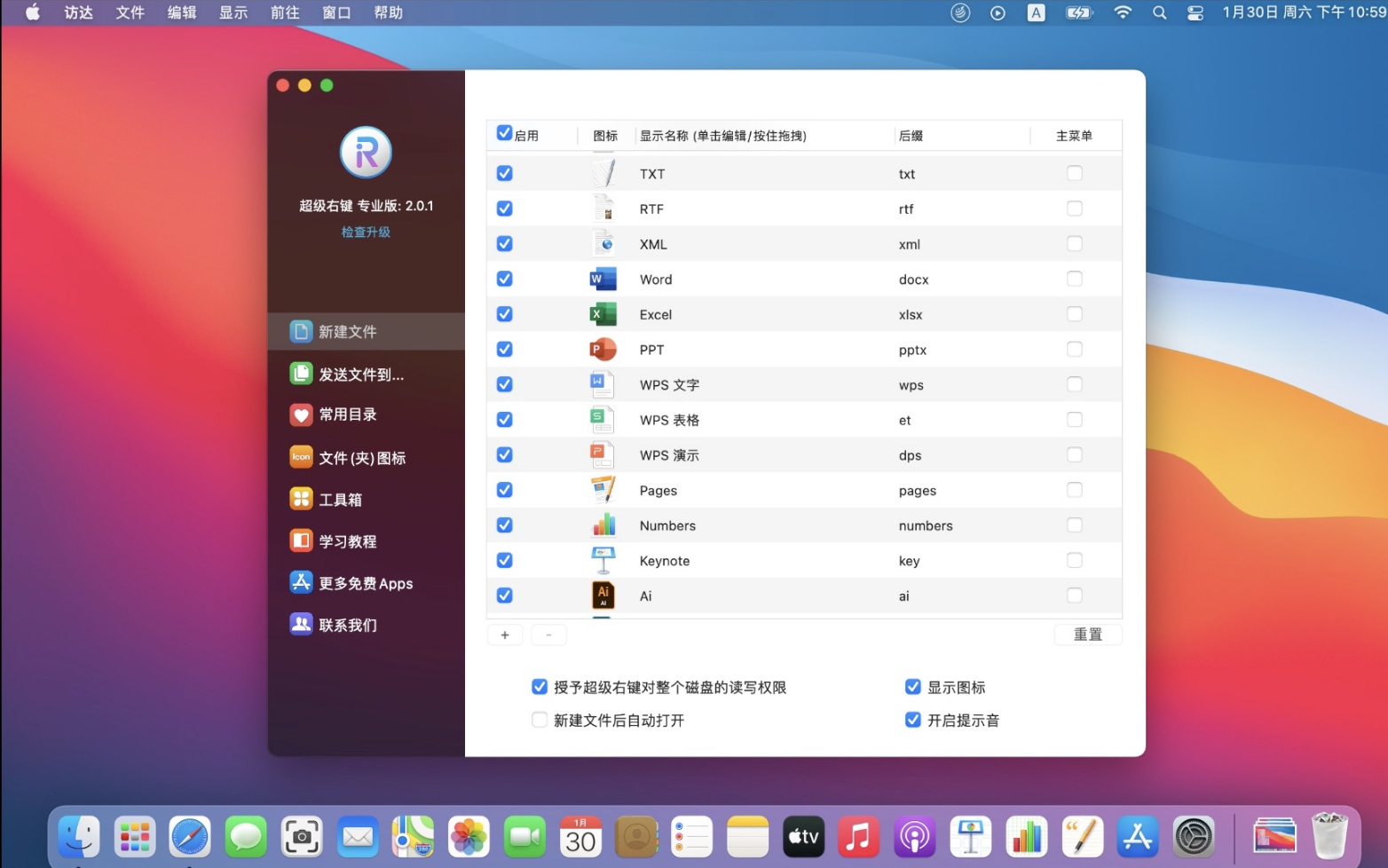Screen dimensions: 1388x868
Task: Click the 检查升级 link
Action: [x=366, y=232]
